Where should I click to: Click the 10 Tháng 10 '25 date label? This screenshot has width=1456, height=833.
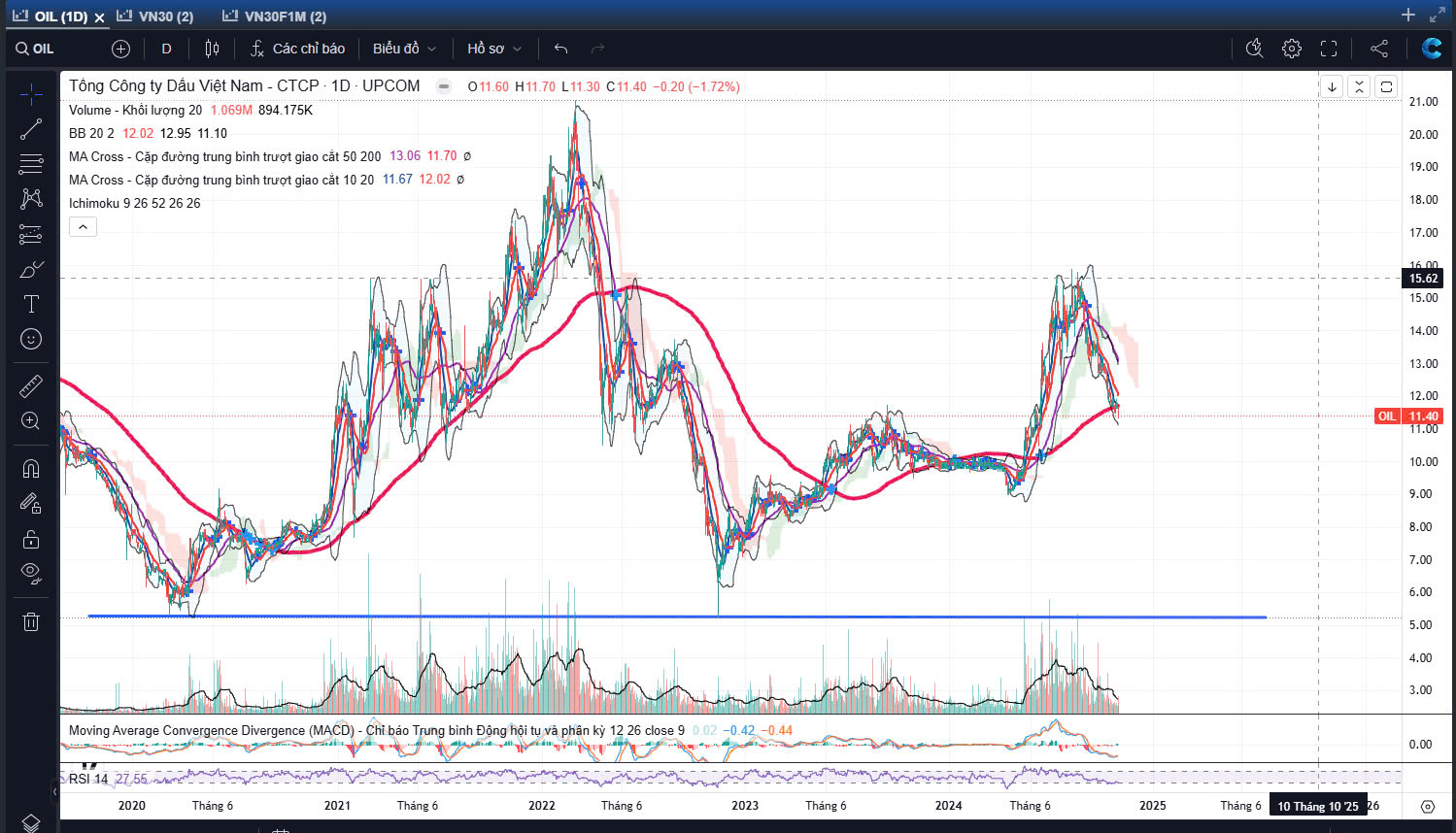tap(1317, 806)
